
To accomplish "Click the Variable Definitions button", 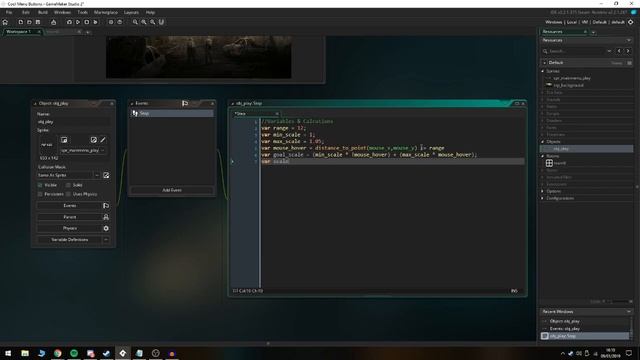I will [69, 240].
